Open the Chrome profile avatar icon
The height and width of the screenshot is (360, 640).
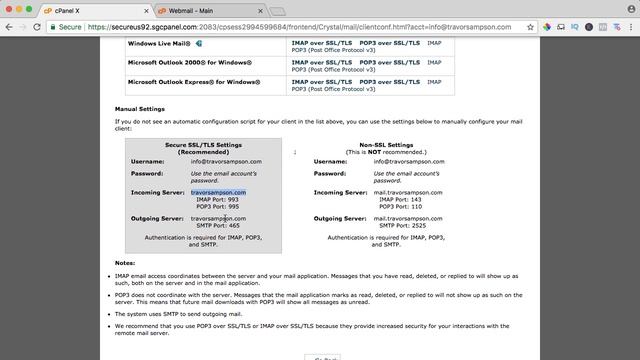631,9
